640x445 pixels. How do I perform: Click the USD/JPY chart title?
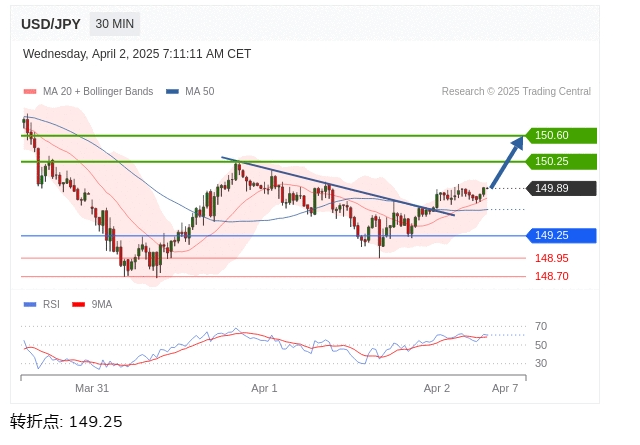click(51, 24)
